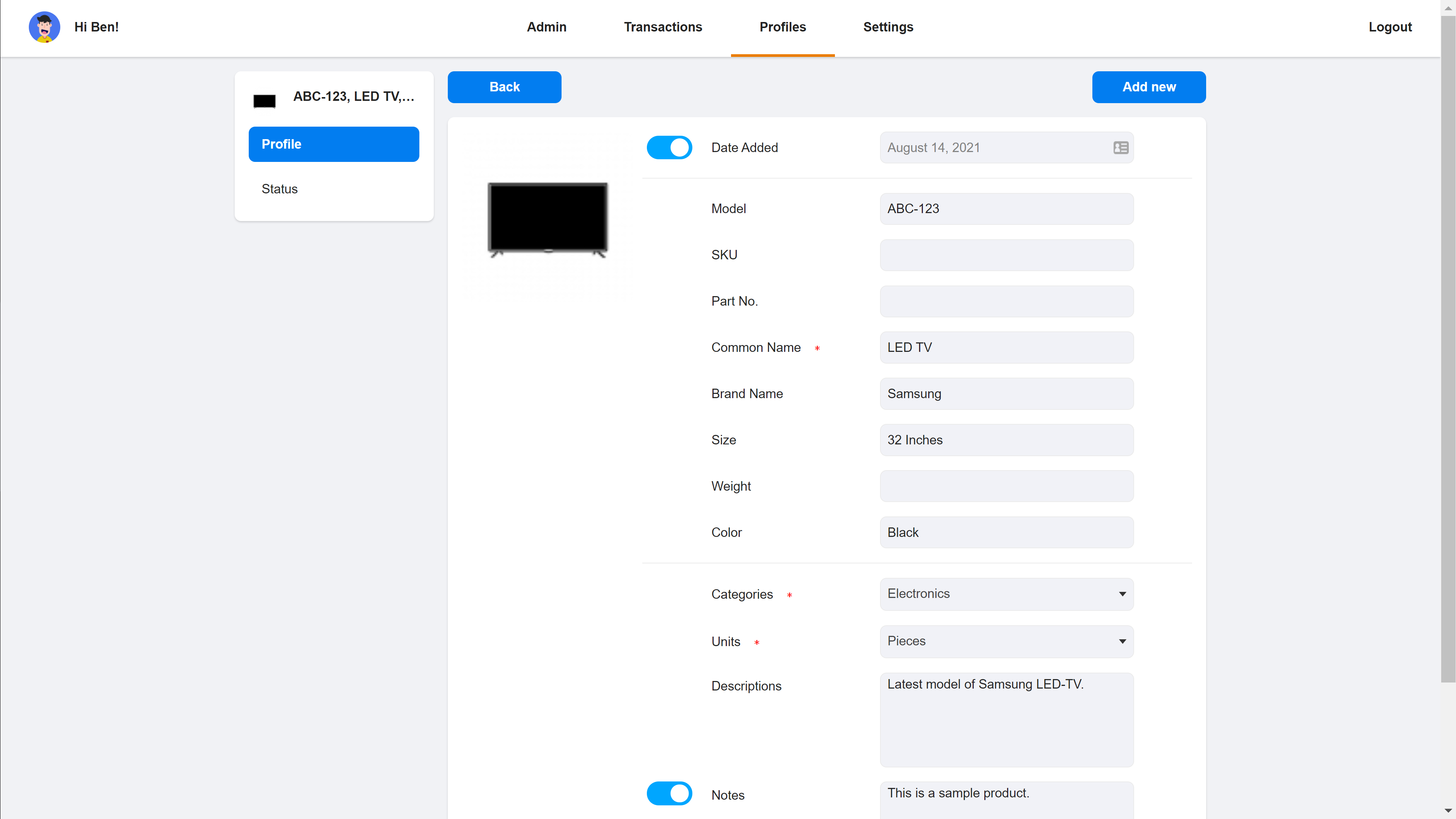Click the Back navigation button
Viewport: 1456px width, 819px height.
click(504, 87)
